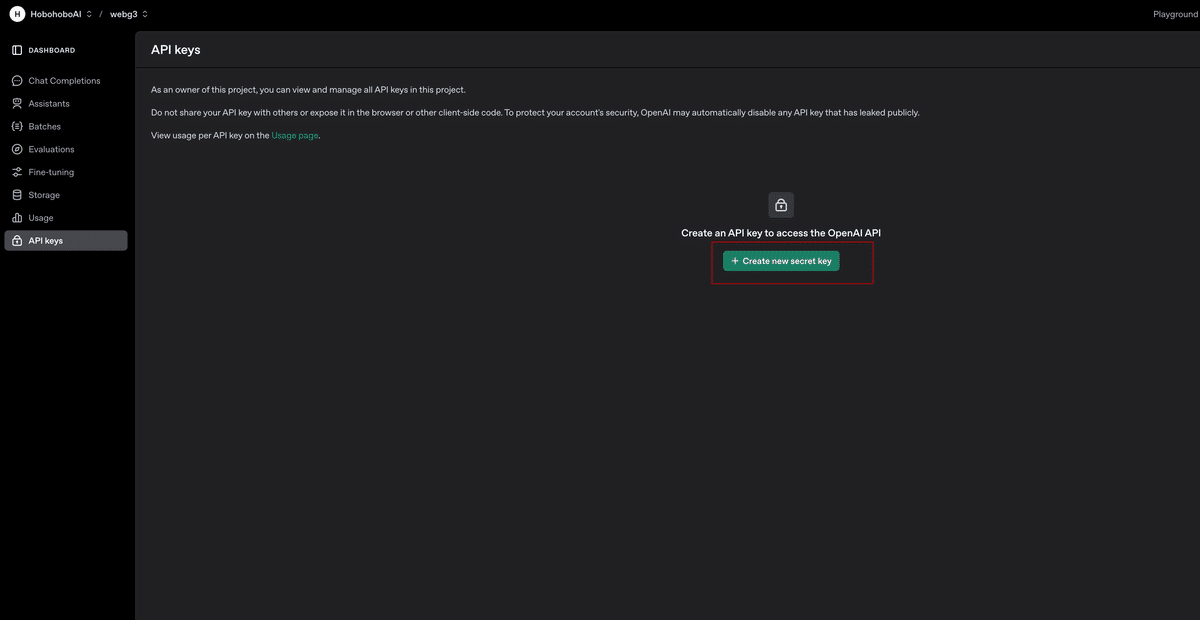Open the Fine-tuning section
The height and width of the screenshot is (620, 1200).
66,172
